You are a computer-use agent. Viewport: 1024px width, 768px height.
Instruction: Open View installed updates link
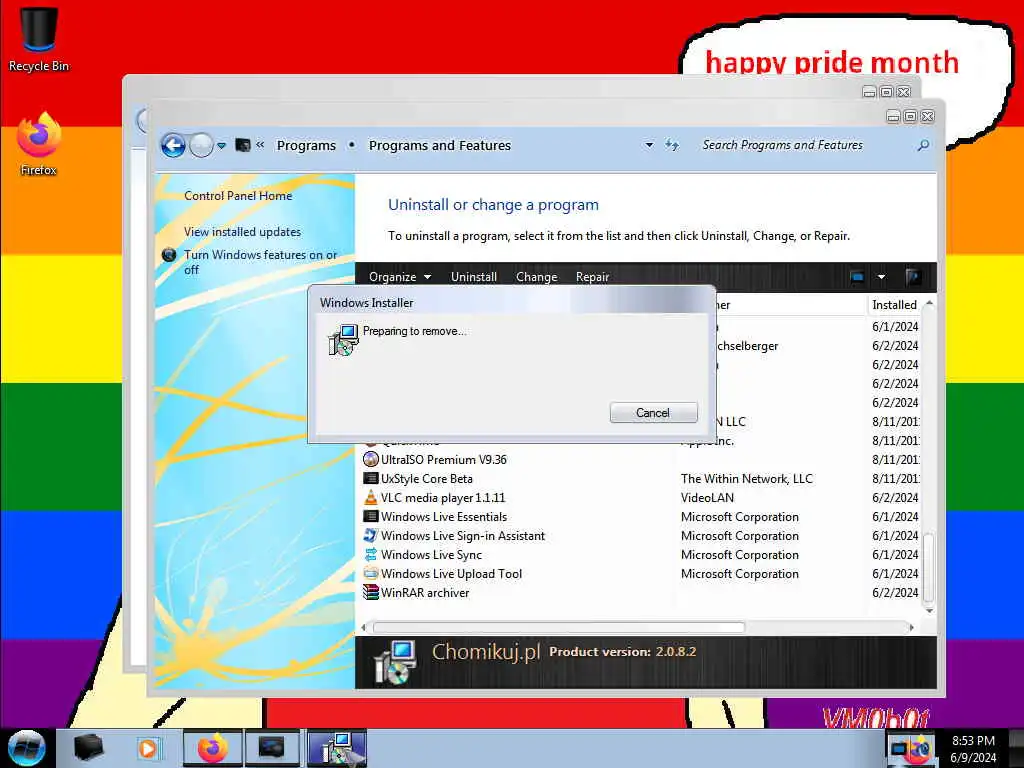click(x=242, y=232)
